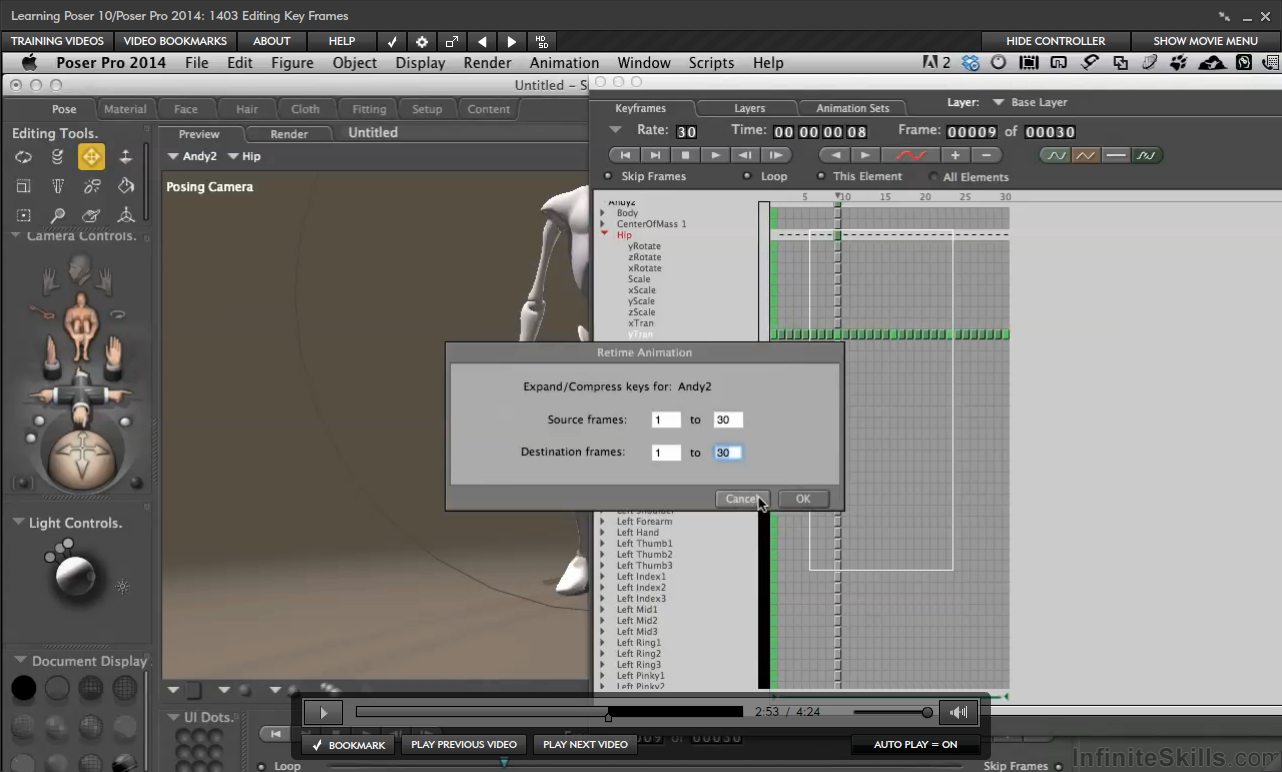Switch to the Animation Sets tab
This screenshot has height=772, width=1282.
point(852,108)
